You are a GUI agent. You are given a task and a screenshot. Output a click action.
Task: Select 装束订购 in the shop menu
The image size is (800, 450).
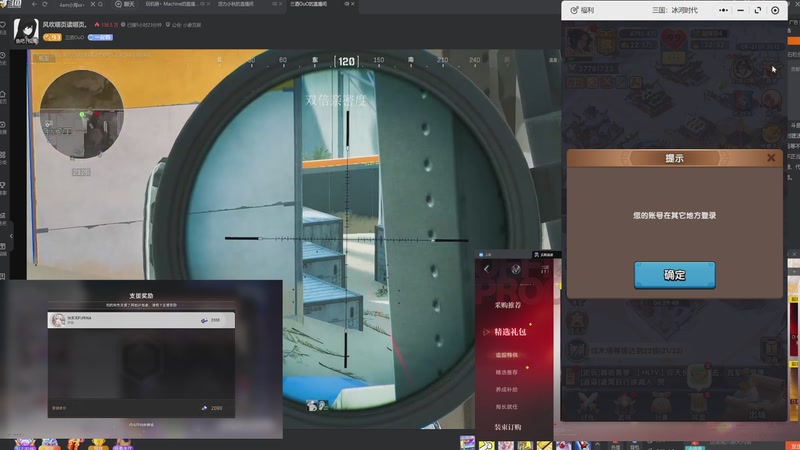coord(508,427)
